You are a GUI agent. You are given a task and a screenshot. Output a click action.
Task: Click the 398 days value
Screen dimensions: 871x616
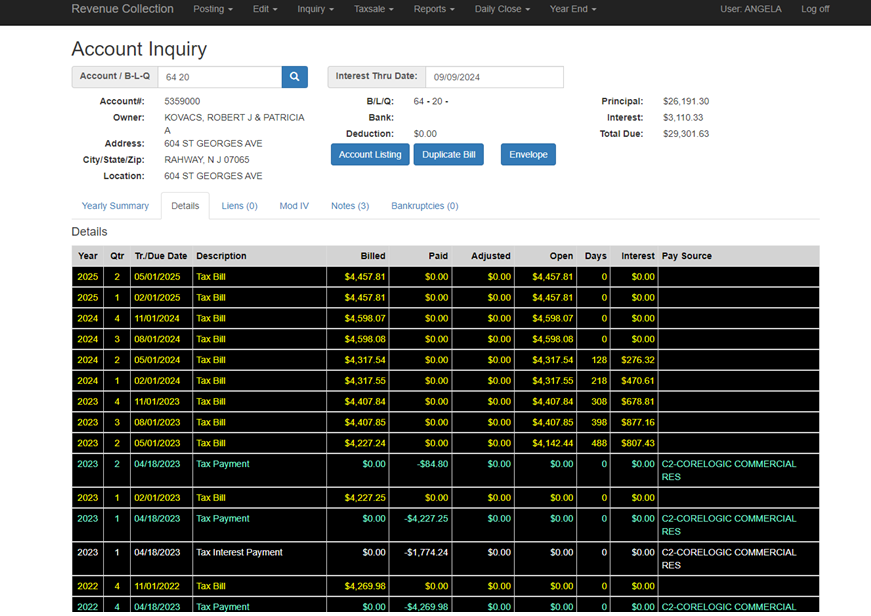click(599, 423)
